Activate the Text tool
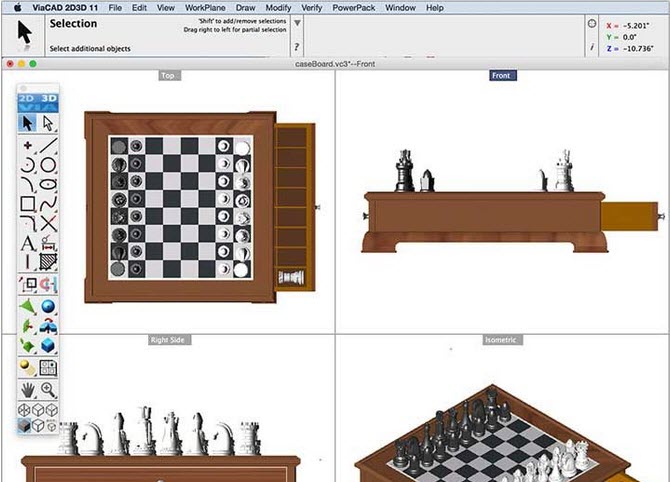The width and height of the screenshot is (670, 482). click(x=28, y=243)
